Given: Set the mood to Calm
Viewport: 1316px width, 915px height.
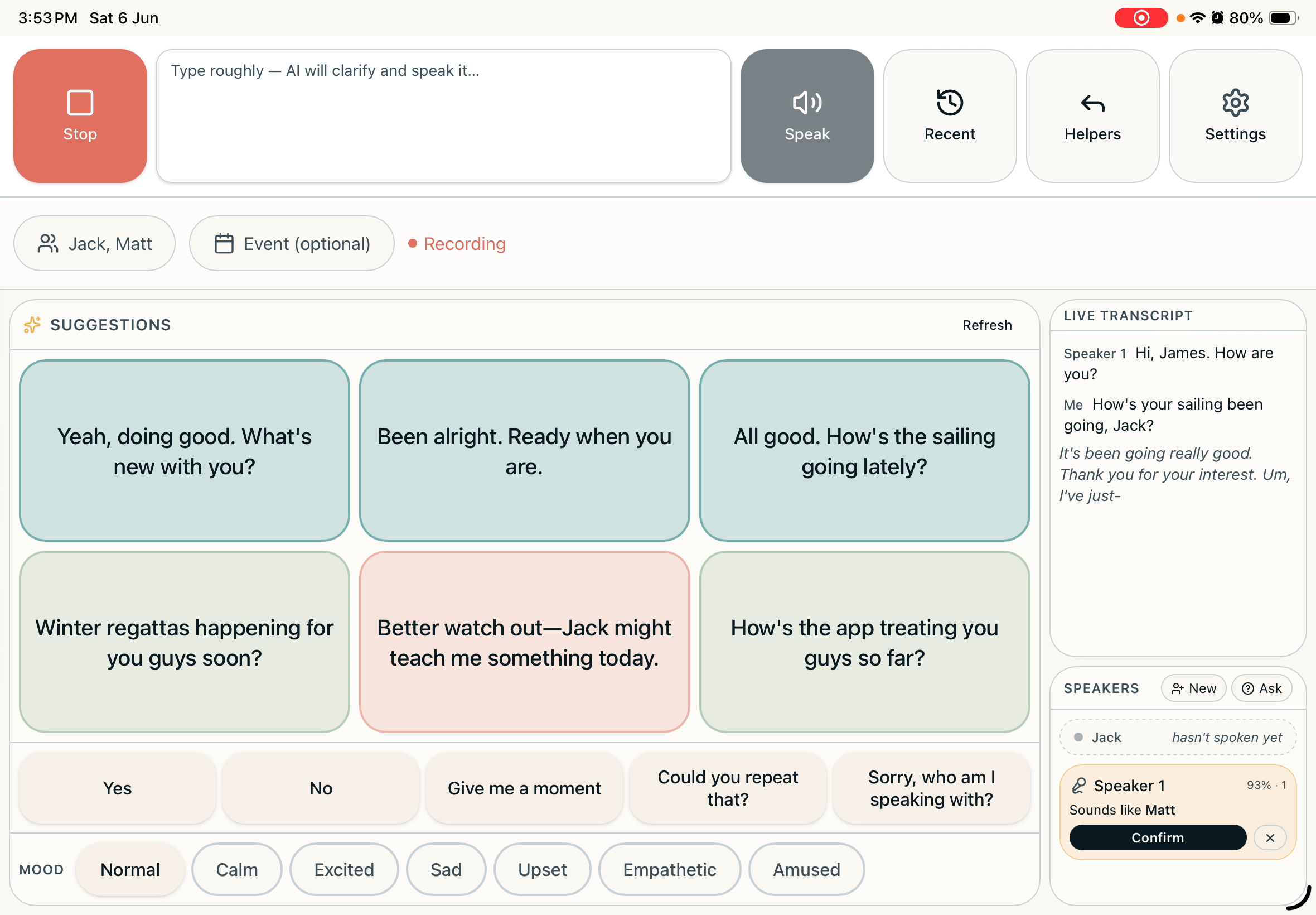Looking at the screenshot, I should tap(236, 870).
